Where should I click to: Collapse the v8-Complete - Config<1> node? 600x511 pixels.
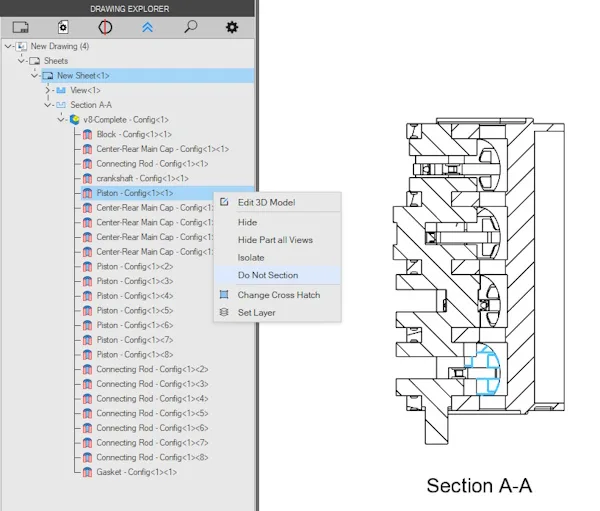click(61, 120)
